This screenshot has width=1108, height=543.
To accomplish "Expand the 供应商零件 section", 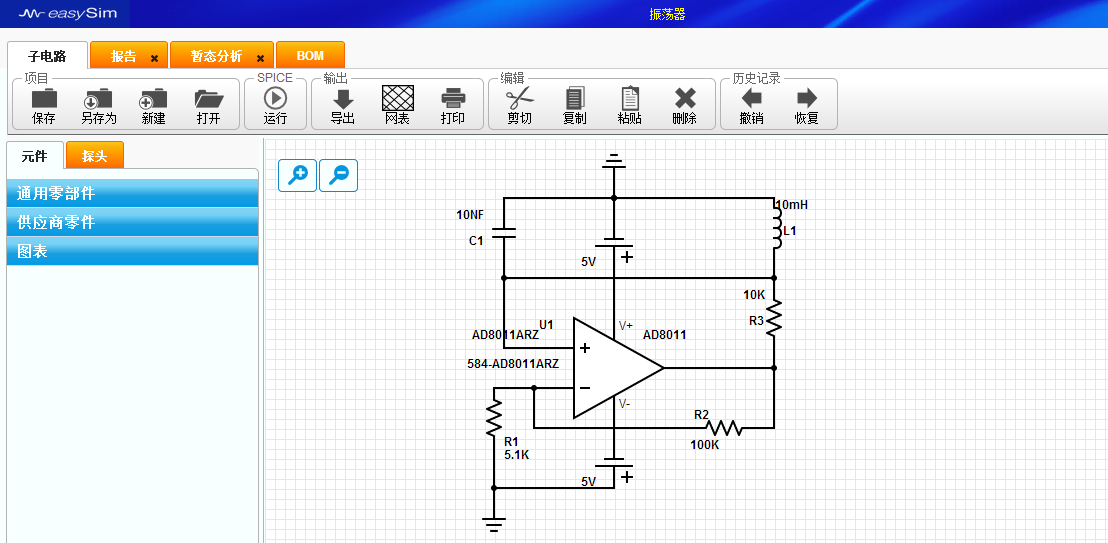I will [x=132, y=222].
